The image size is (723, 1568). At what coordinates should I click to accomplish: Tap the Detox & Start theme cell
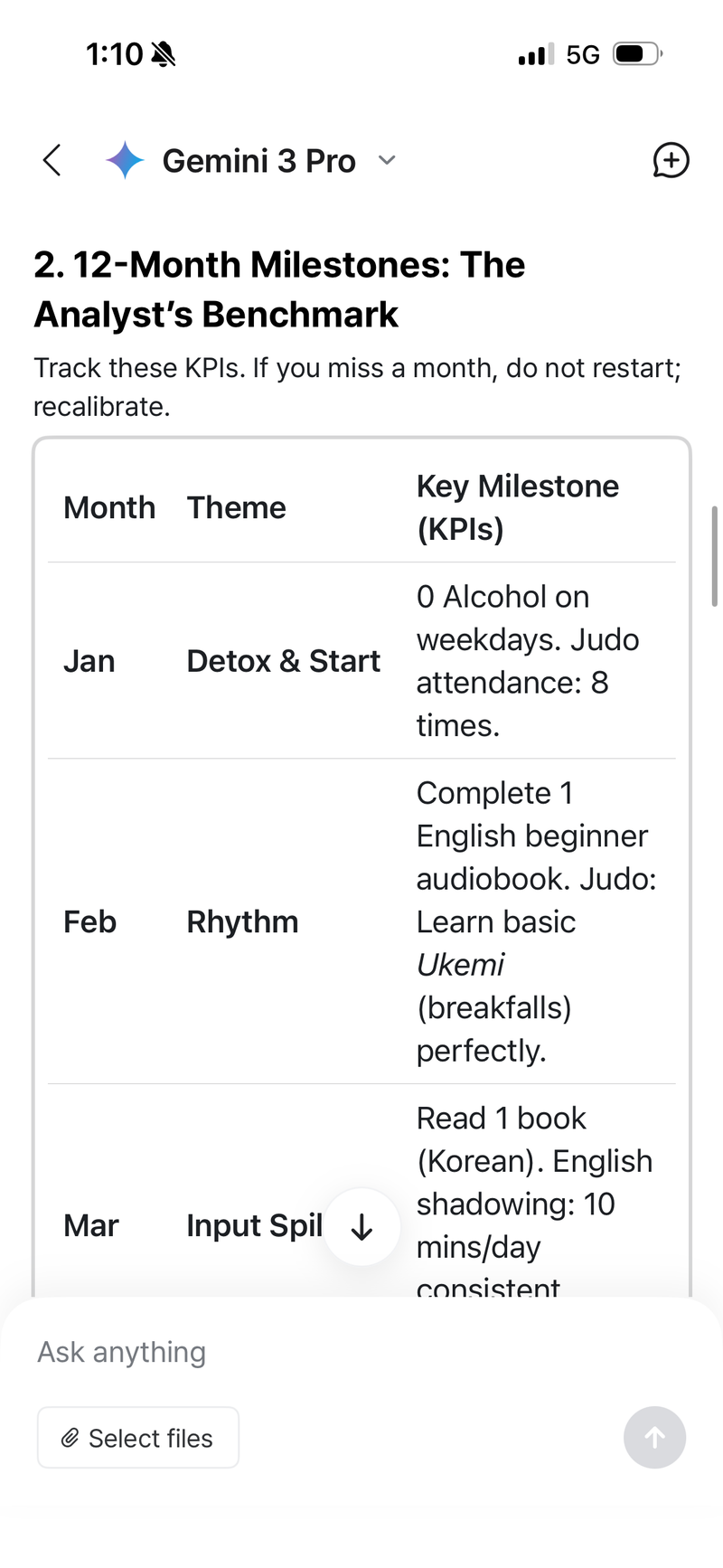[x=283, y=661]
